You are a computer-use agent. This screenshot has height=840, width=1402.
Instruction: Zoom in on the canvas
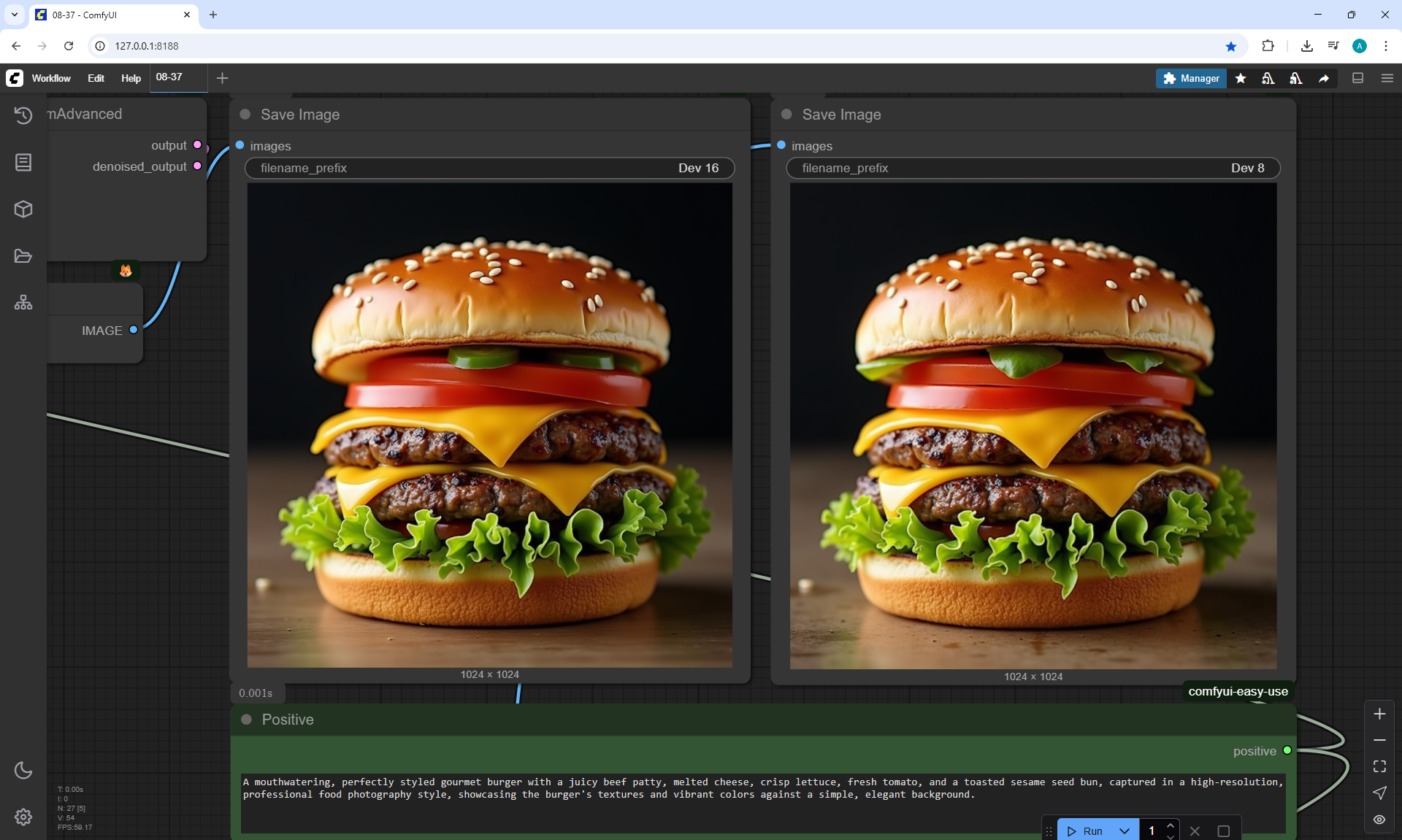(x=1379, y=714)
